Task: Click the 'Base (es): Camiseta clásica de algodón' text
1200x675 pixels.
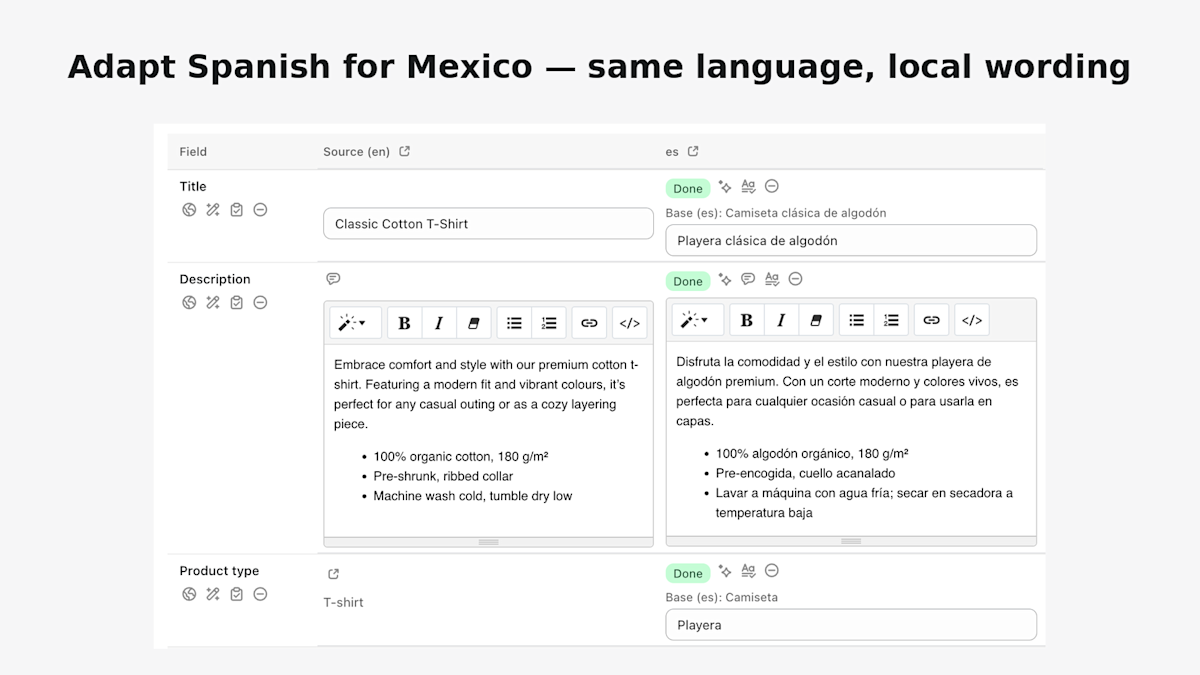Action: (x=776, y=213)
